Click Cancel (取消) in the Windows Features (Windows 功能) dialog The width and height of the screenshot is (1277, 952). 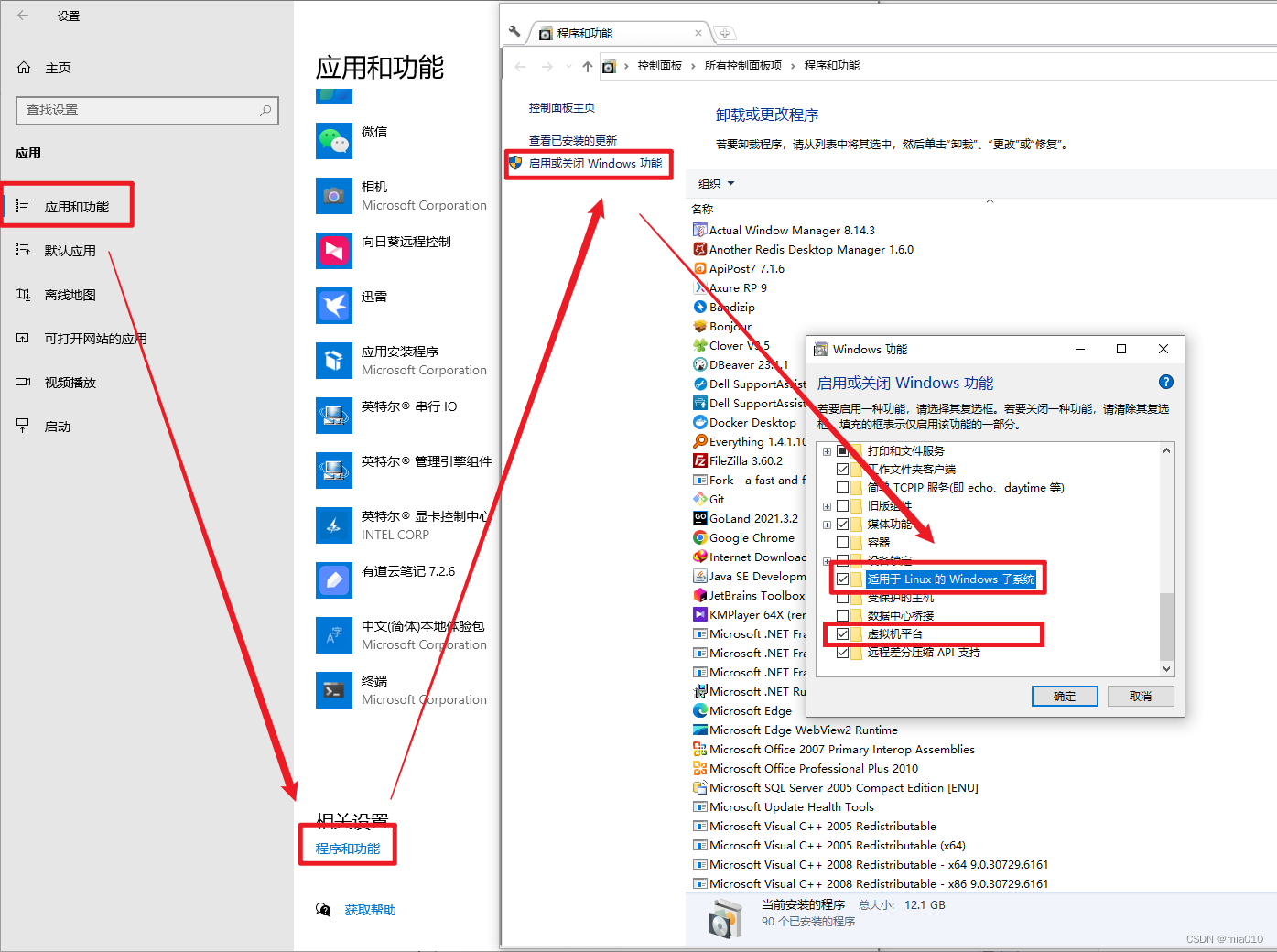coord(1141,696)
